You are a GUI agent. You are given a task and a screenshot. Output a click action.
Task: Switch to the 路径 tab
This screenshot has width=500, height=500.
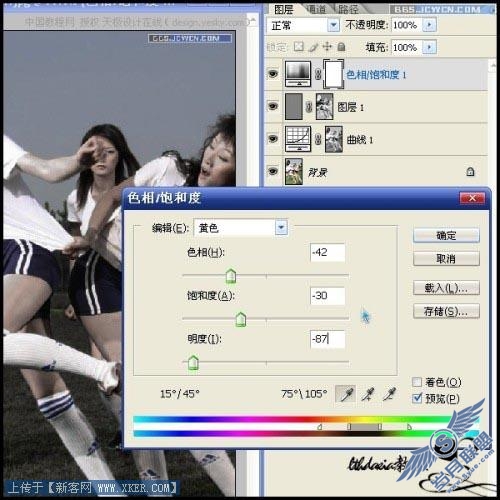[x=348, y=9]
